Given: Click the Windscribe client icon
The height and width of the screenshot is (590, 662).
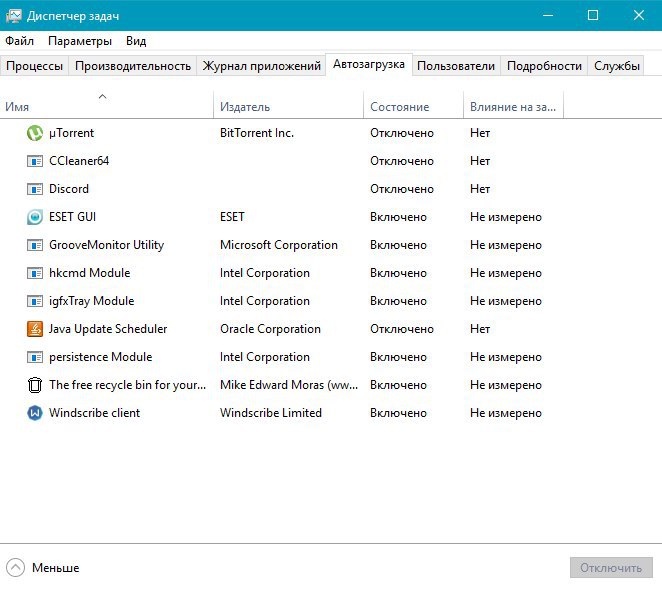Looking at the screenshot, I should pos(35,413).
